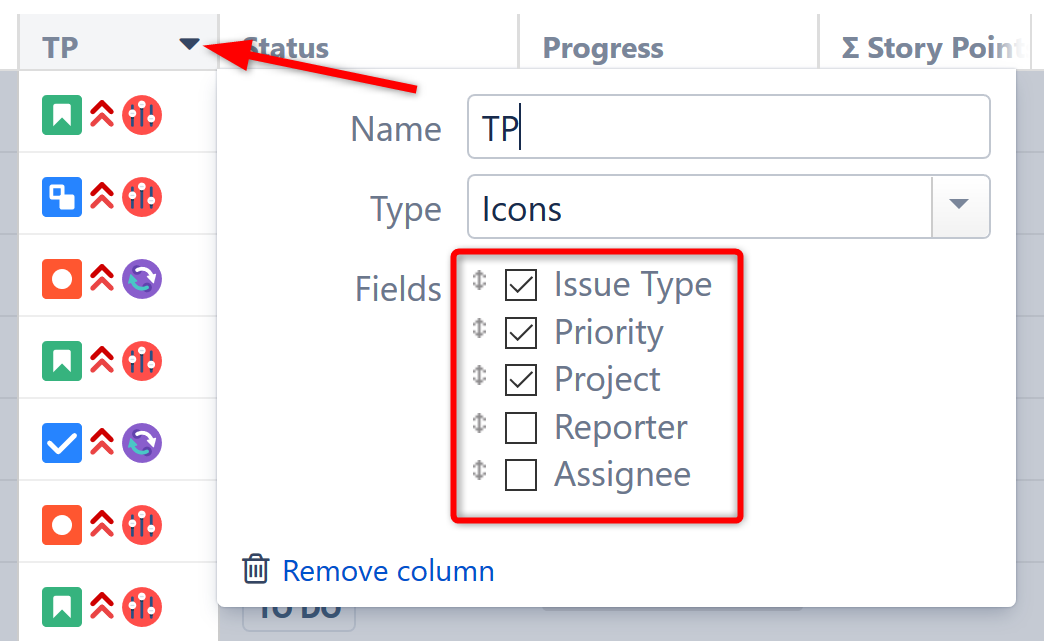Check the Assignee field checkbox
This screenshot has width=1044, height=641.
(x=521, y=475)
